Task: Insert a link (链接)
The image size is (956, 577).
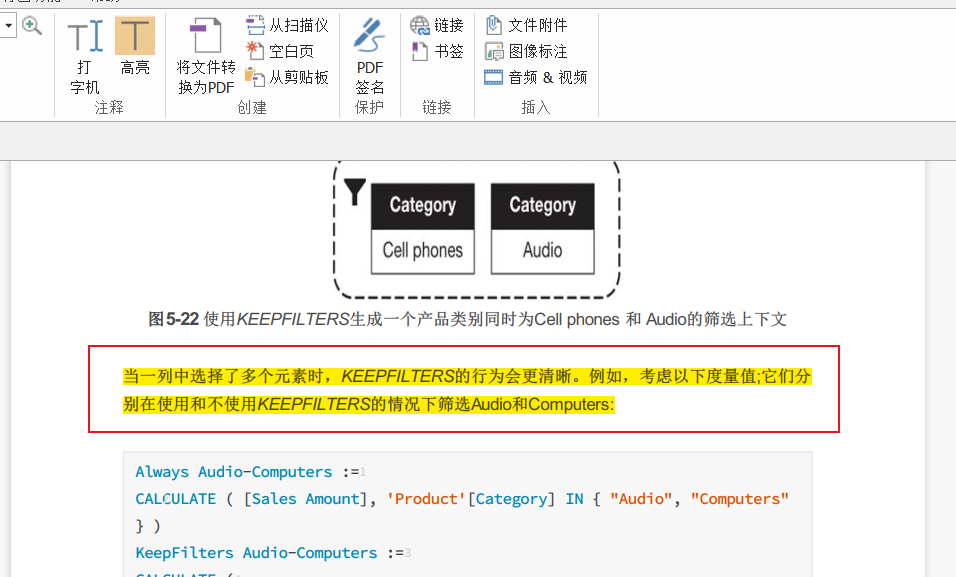Action: click(437, 25)
